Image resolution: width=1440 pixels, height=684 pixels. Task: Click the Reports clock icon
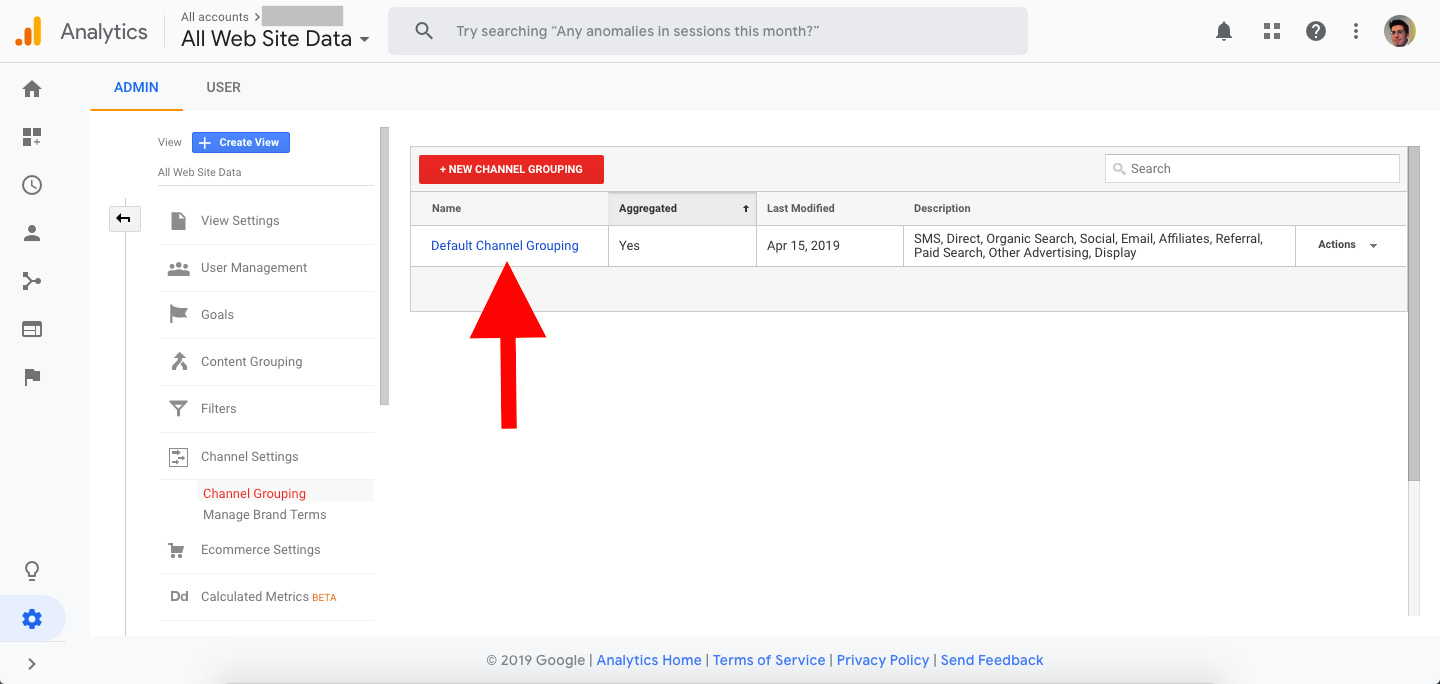[31, 185]
